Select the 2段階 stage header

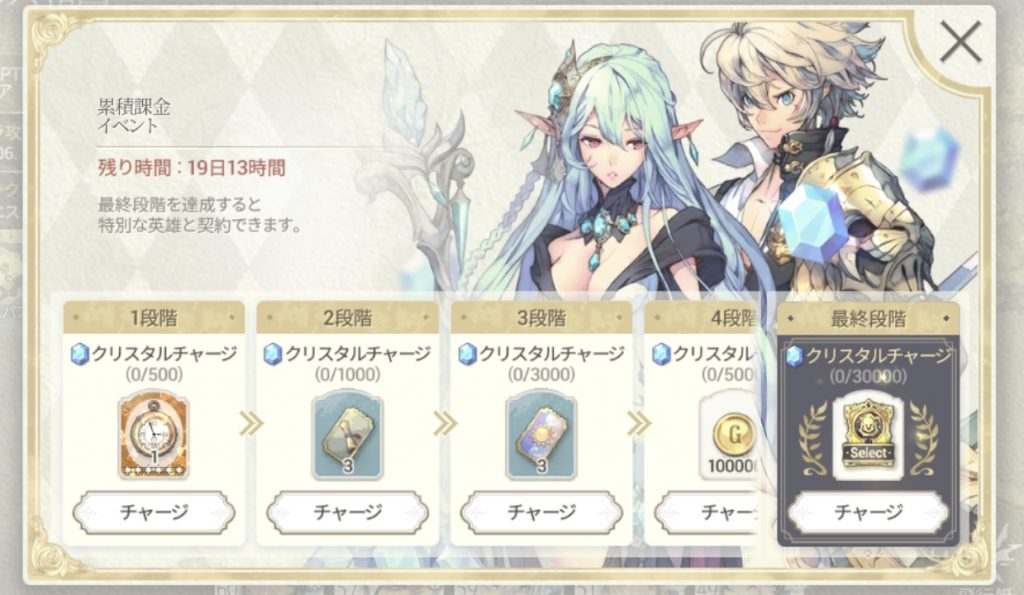(x=347, y=318)
